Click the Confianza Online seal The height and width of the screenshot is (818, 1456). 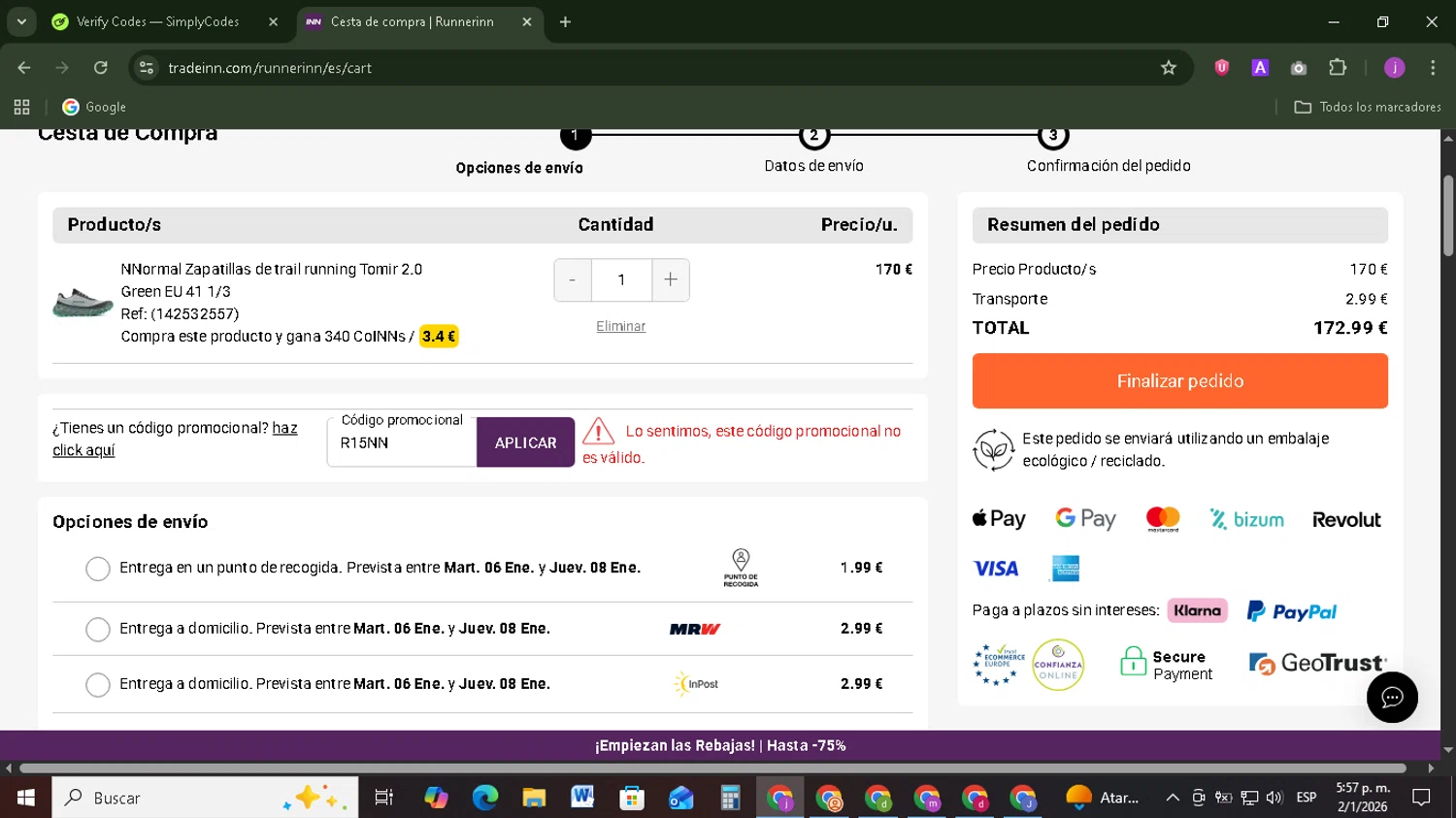pos(1058,665)
